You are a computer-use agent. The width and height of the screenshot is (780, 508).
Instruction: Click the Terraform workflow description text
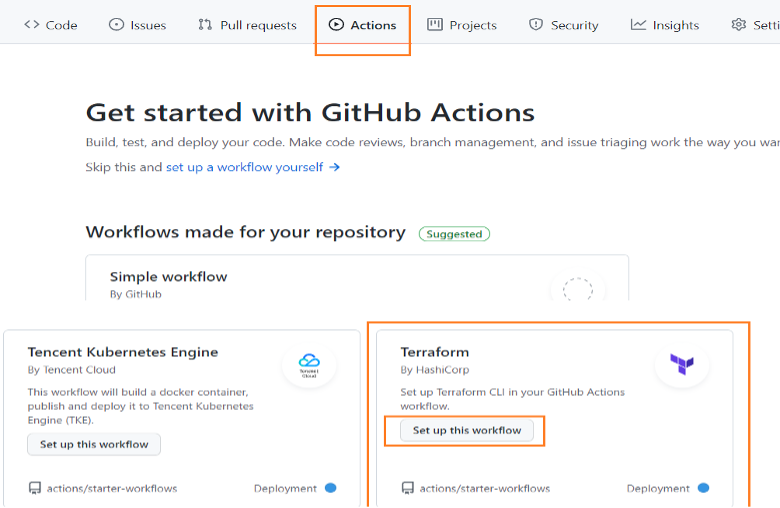point(512,399)
